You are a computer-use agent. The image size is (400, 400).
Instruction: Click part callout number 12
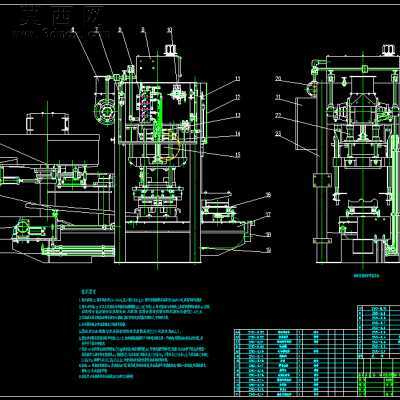(x=237, y=97)
